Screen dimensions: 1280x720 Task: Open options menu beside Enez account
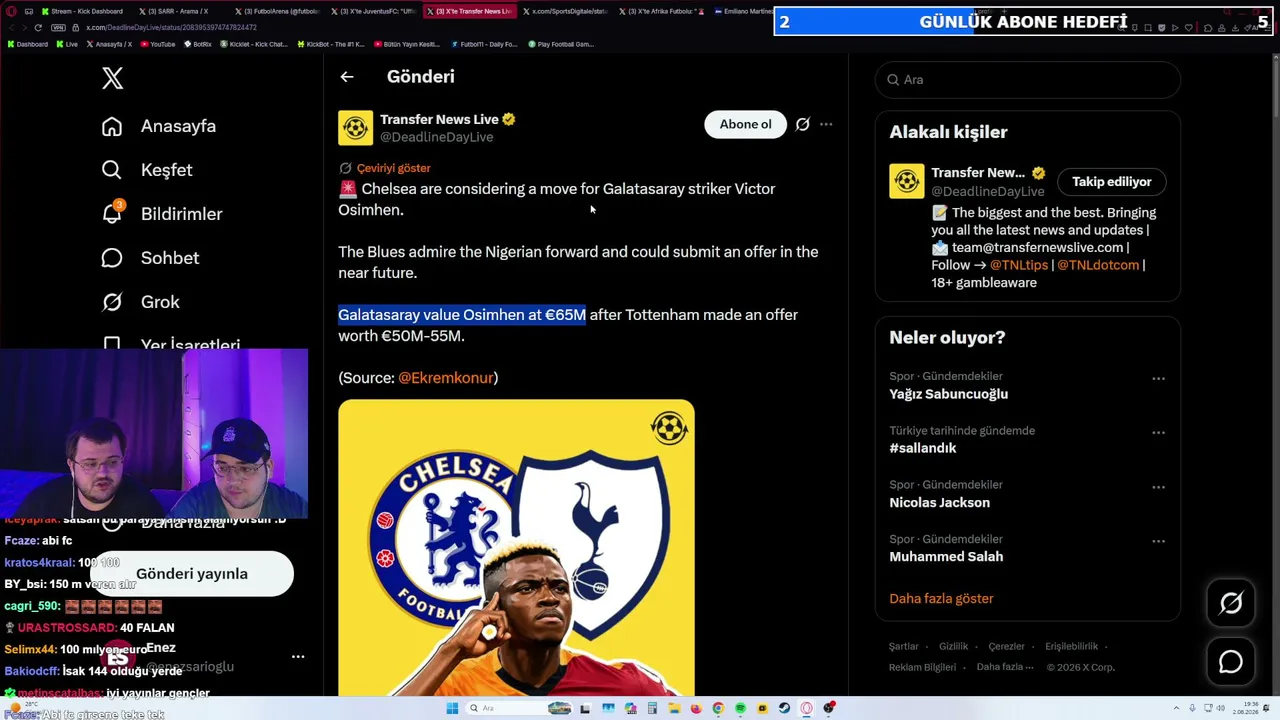tap(298, 657)
